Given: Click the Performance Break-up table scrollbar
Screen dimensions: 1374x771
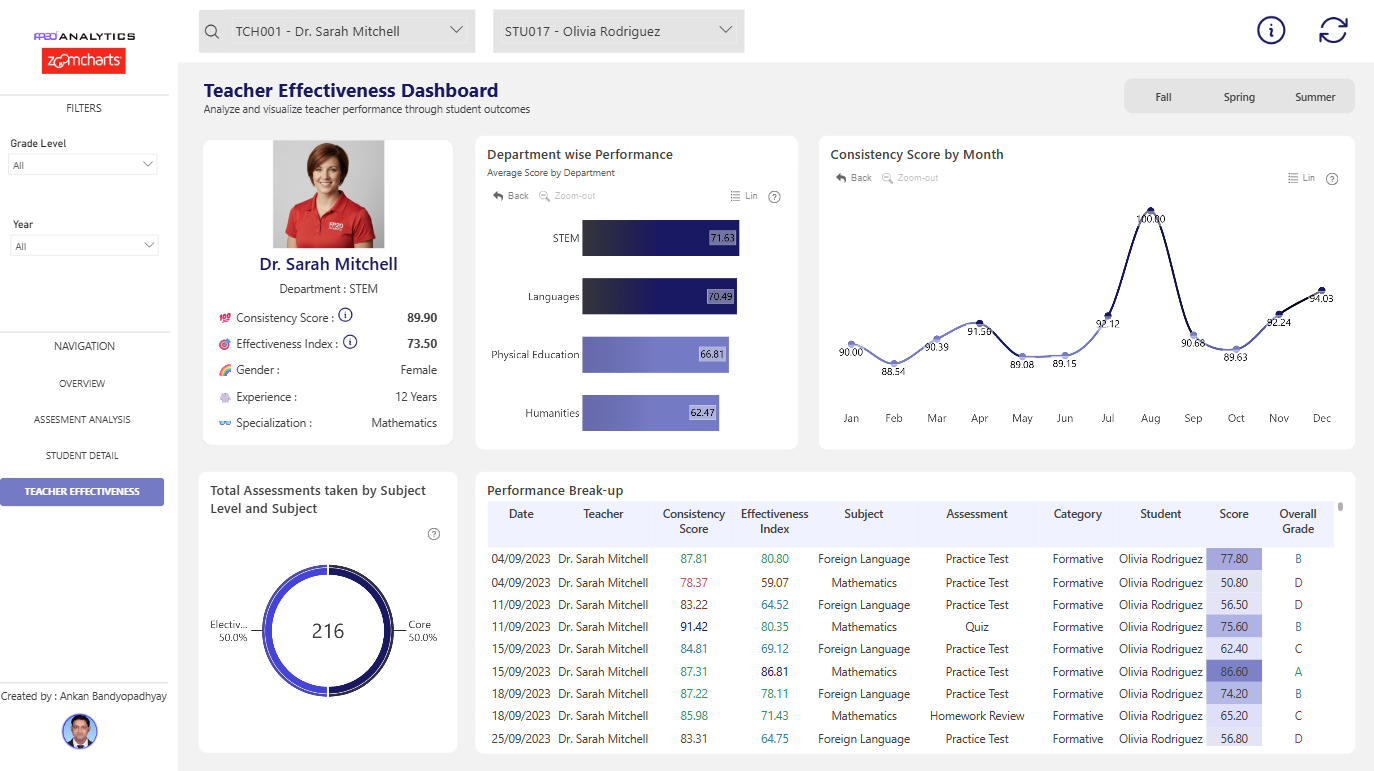Looking at the screenshot, I should point(1340,507).
